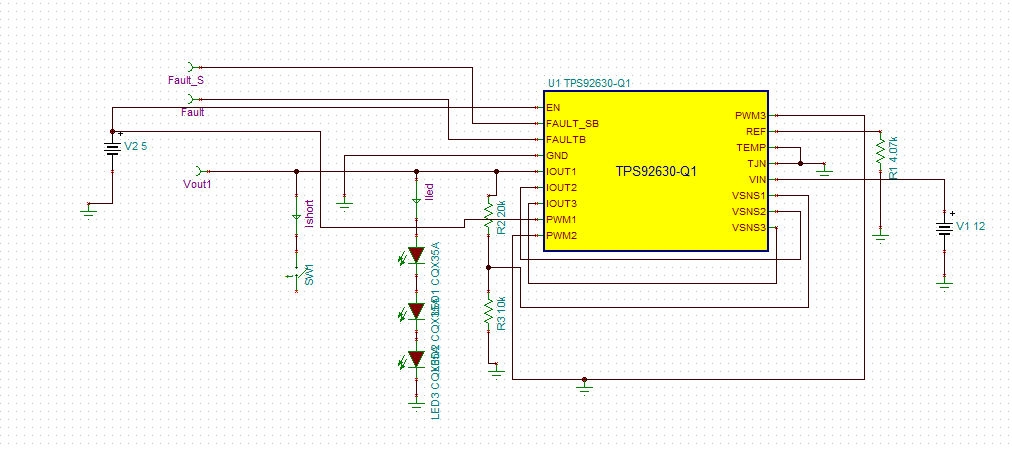
Task: Click ground symbol on GND pin wire
Action: [344, 203]
